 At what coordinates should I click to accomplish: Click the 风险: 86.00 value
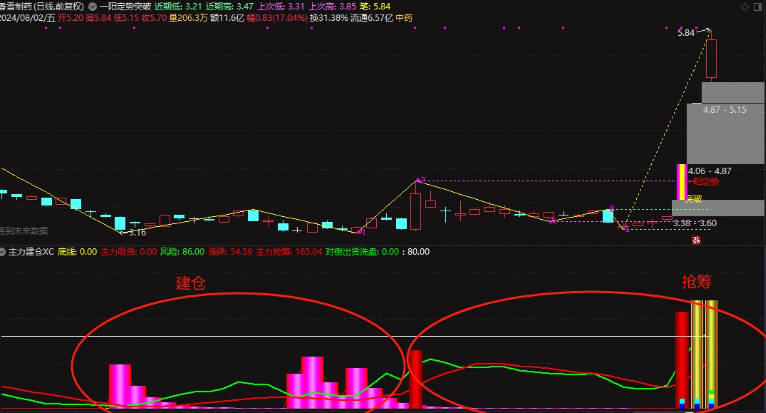point(182,252)
